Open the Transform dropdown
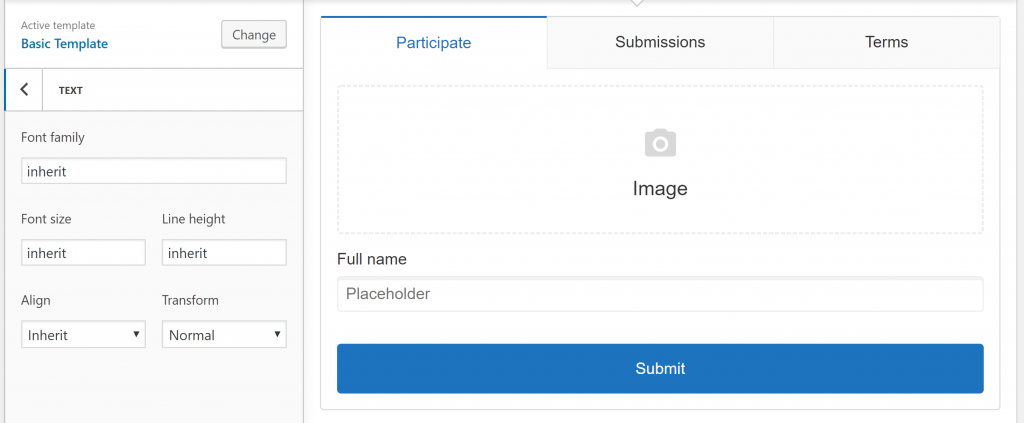1024x423 pixels. pos(224,334)
